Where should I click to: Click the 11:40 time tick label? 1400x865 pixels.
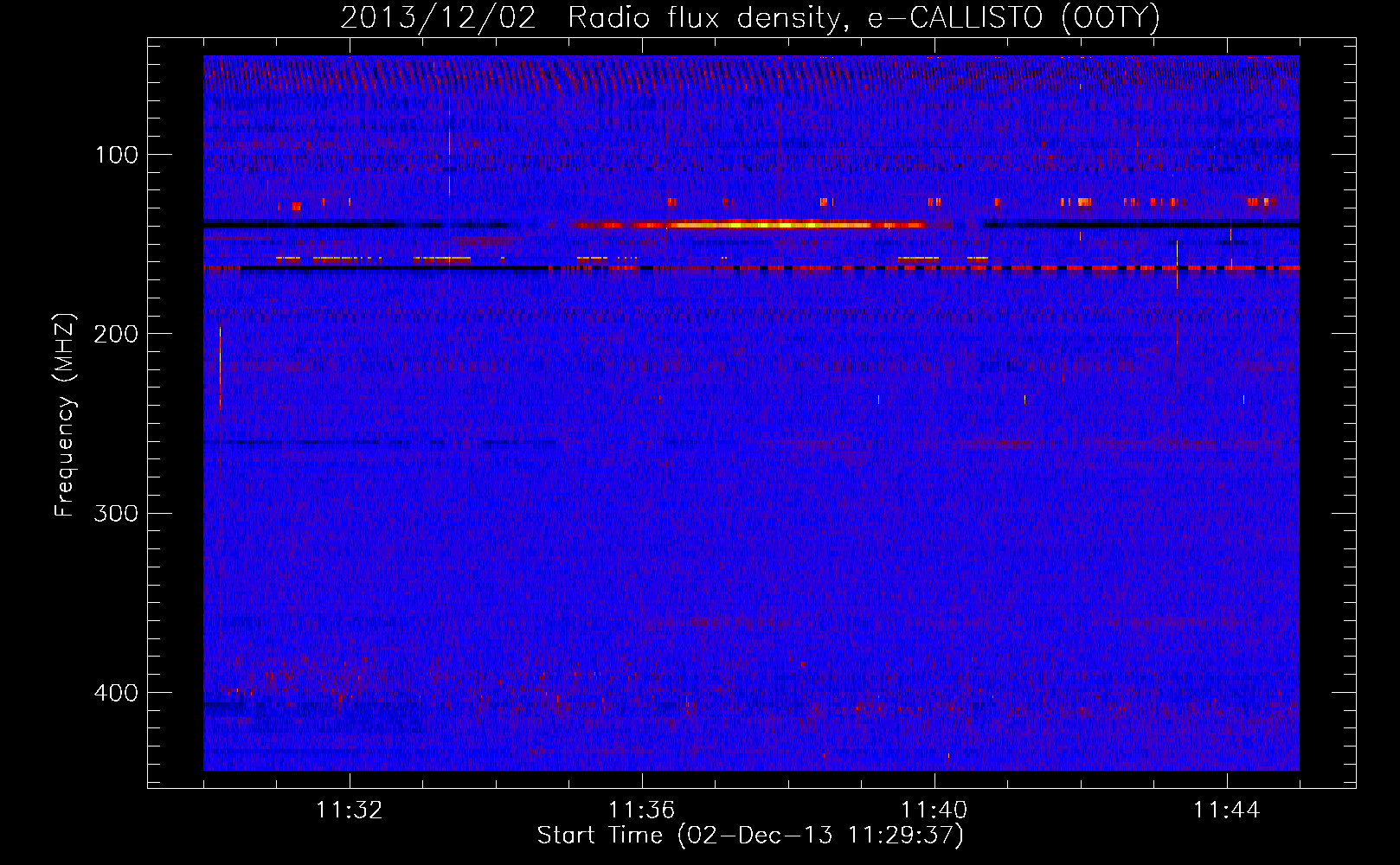(x=934, y=811)
